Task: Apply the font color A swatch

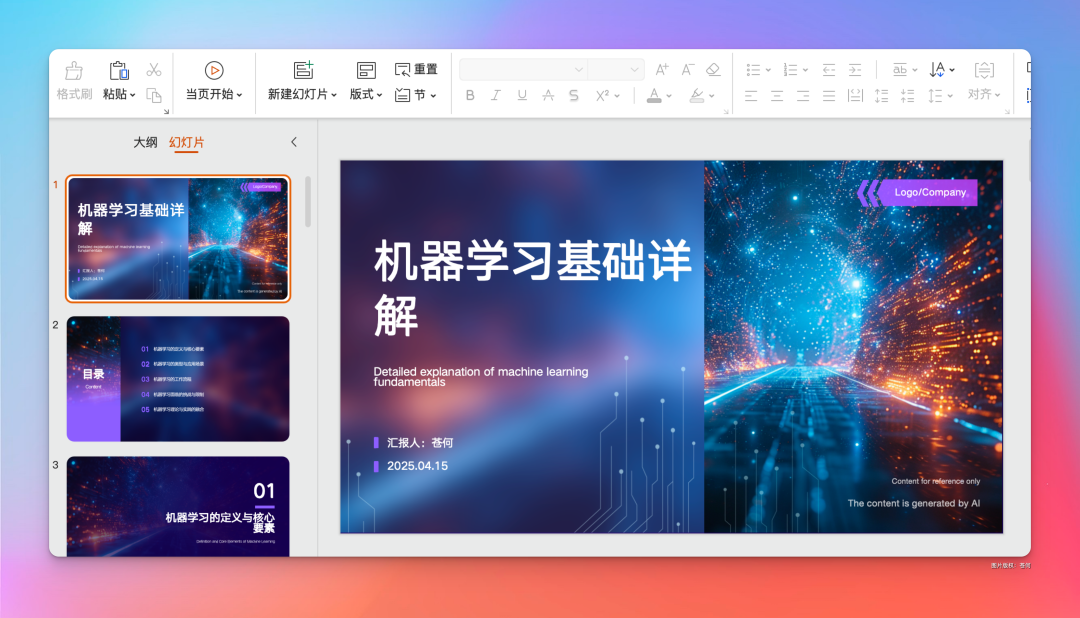Action: coord(654,96)
